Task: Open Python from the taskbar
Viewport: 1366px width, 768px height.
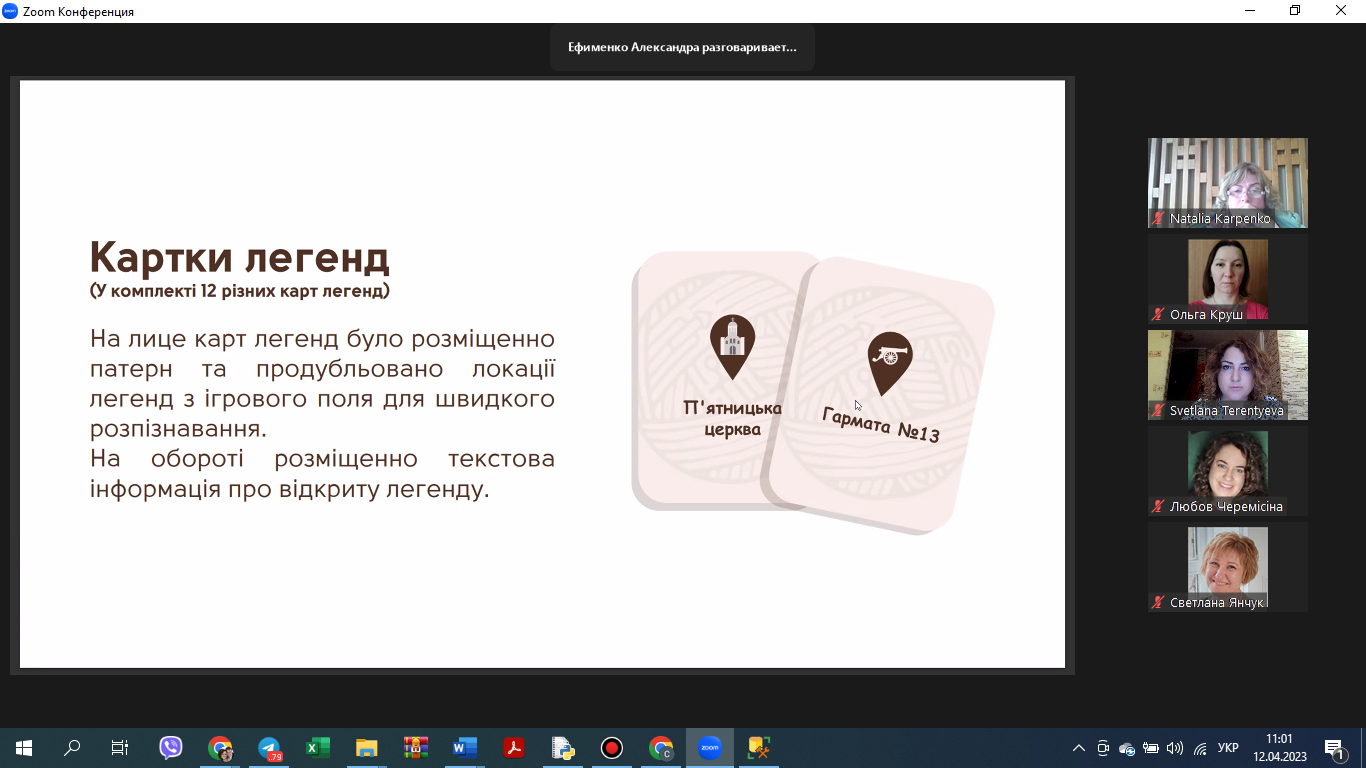Action: pyautogui.click(x=563, y=748)
